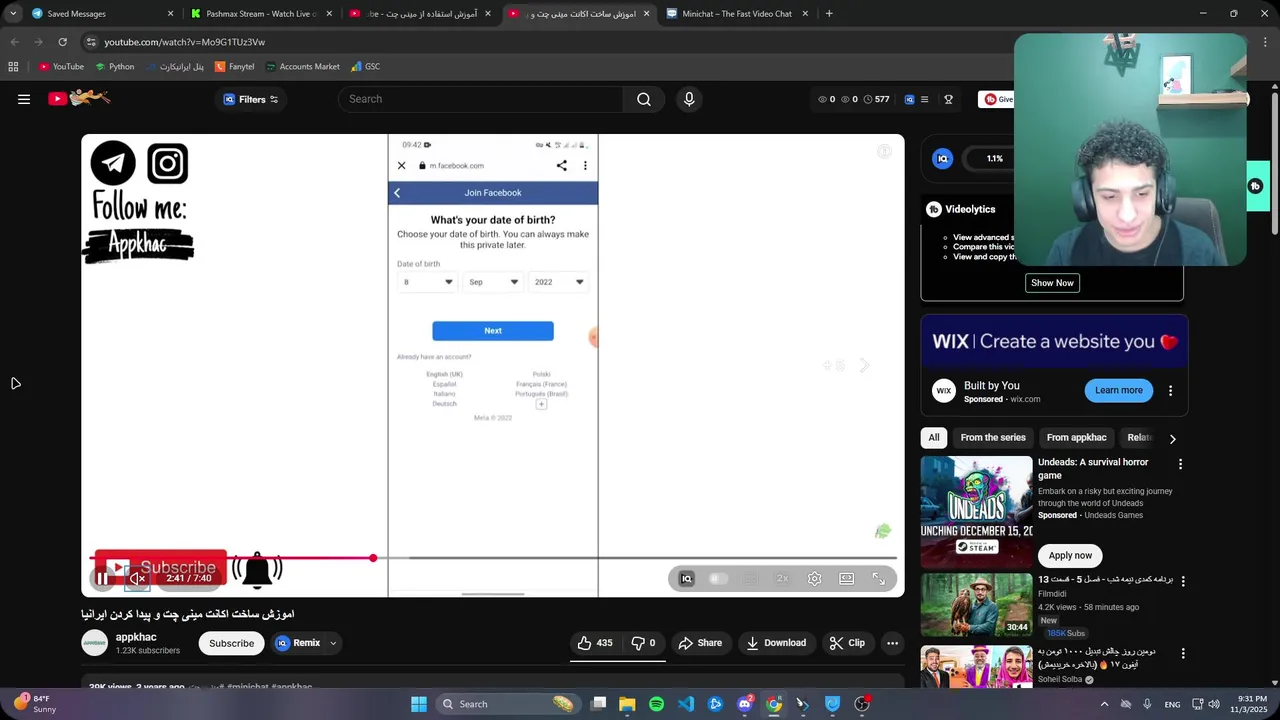Open Visual Studio Code from the taskbar

point(686,704)
